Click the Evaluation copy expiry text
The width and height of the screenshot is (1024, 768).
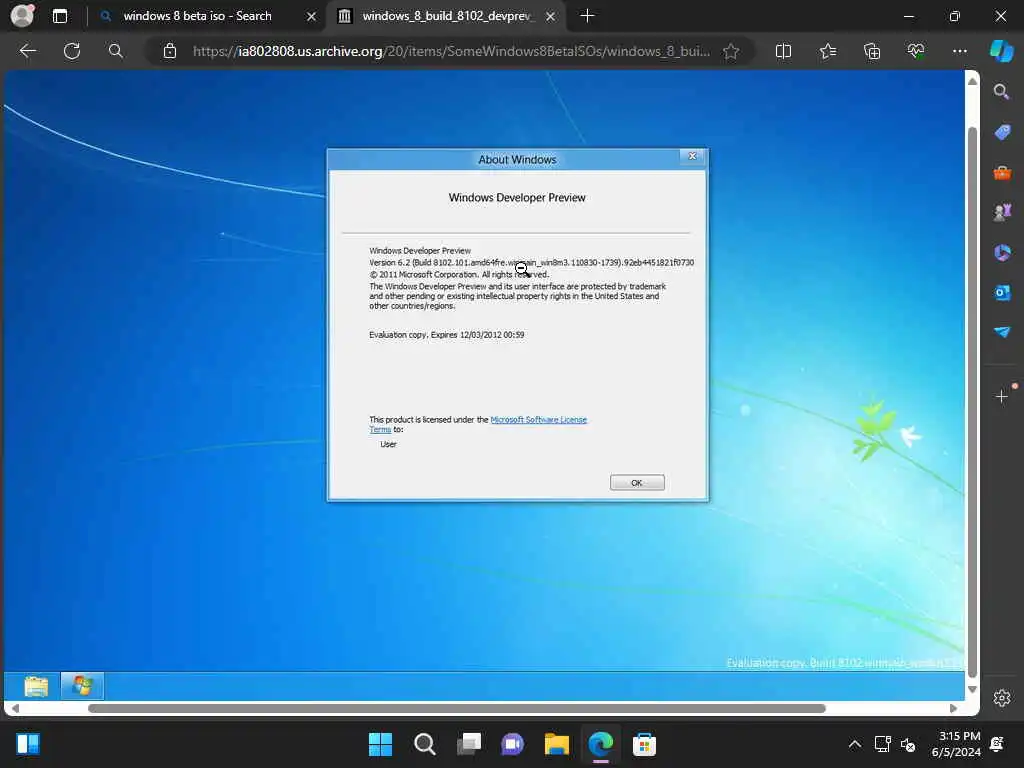tap(447, 335)
